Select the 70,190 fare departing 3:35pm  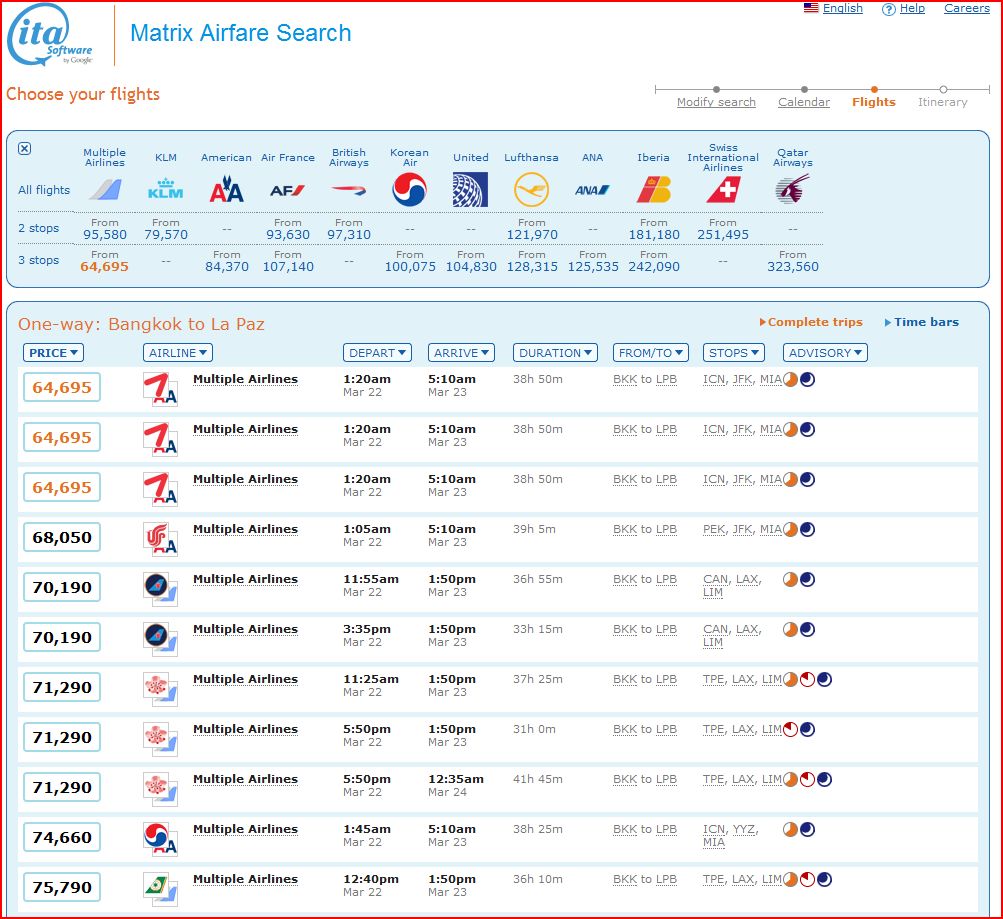(62, 637)
